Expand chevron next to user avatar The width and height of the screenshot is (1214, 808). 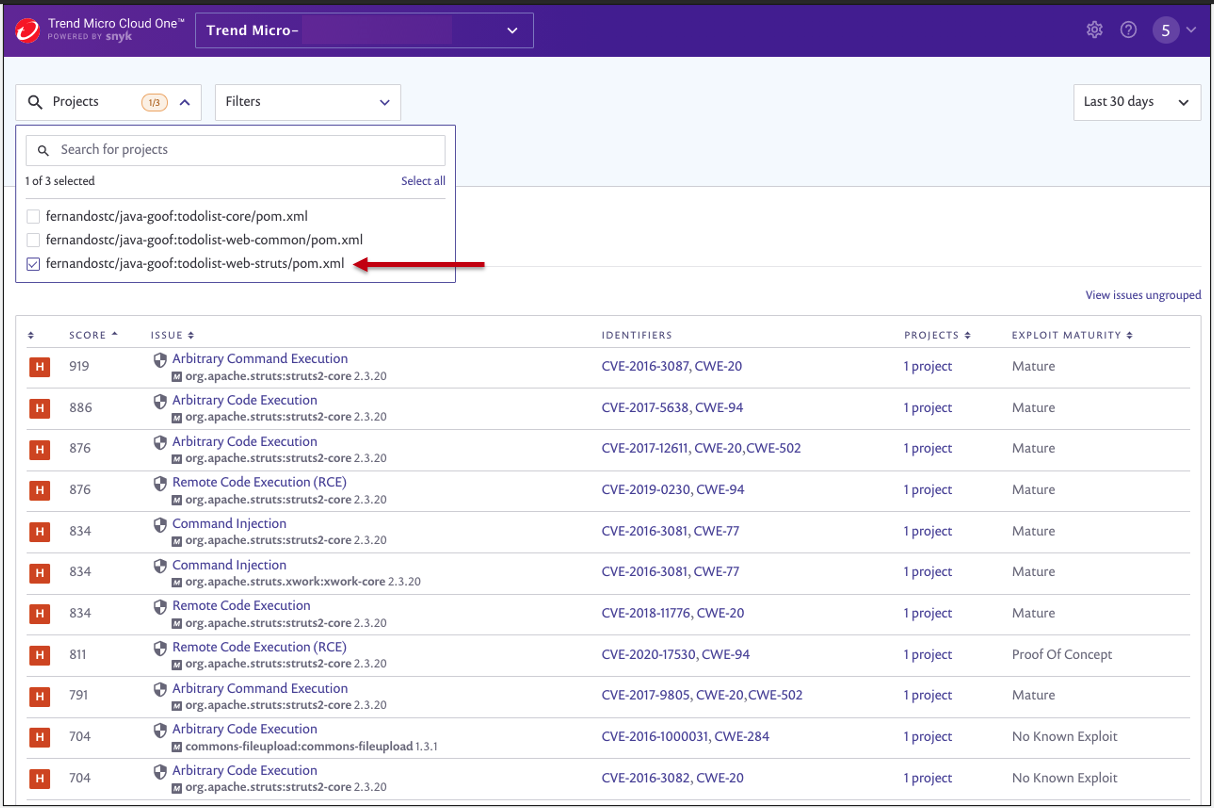point(1191,30)
